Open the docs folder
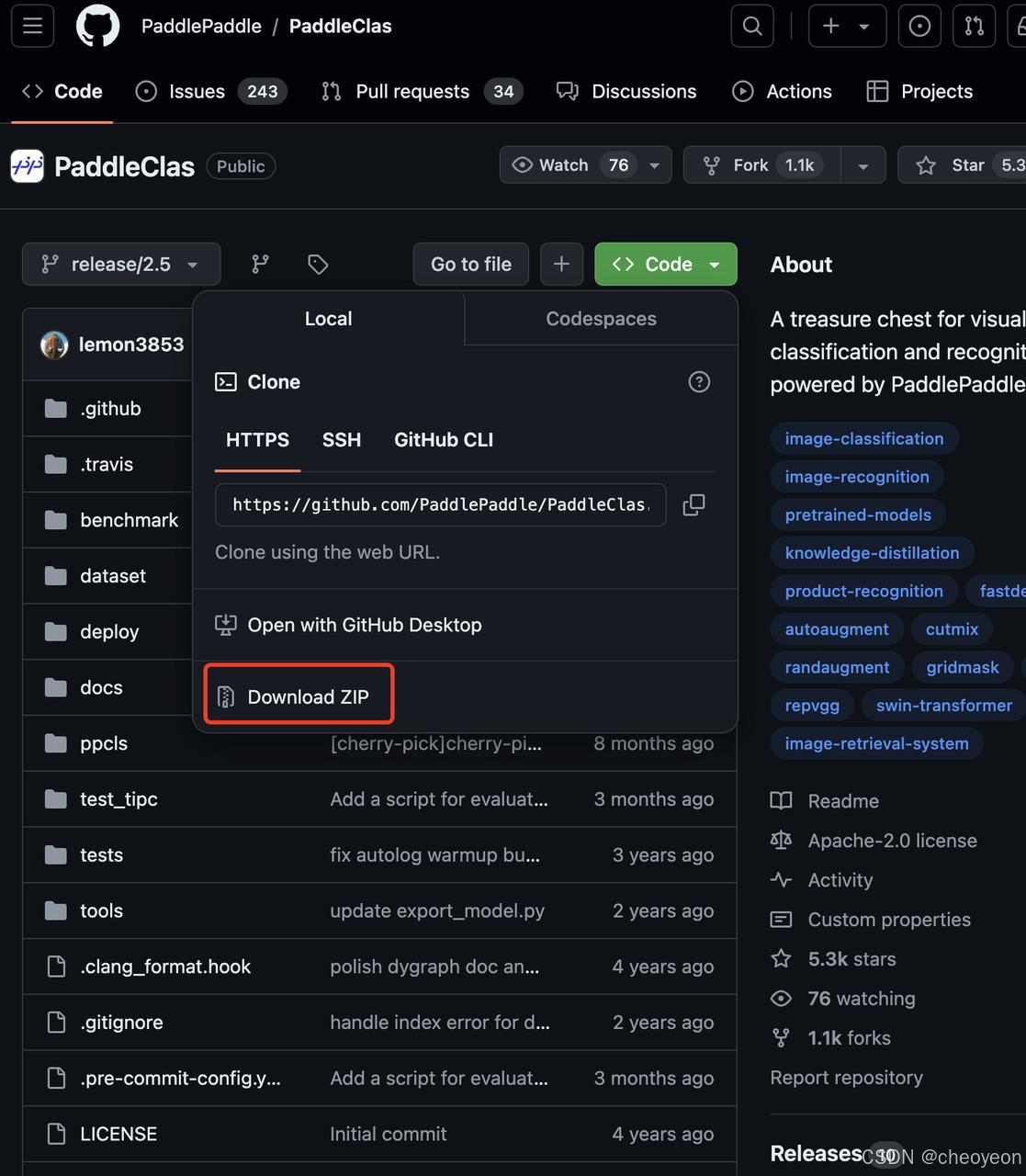Screen dimensions: 1026x1176 pyautogui.click(x=101, y=687)
